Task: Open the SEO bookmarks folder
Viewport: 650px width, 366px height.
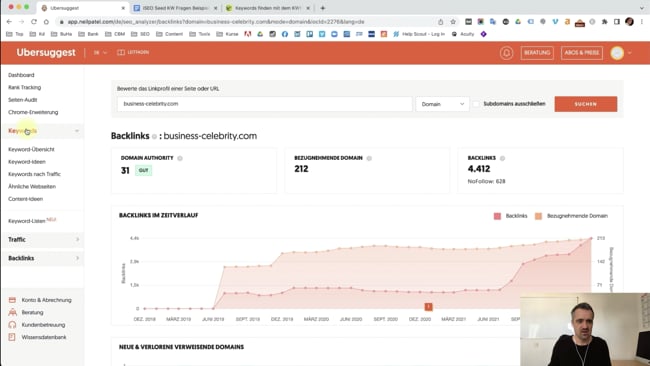Action: coord(140,34)
